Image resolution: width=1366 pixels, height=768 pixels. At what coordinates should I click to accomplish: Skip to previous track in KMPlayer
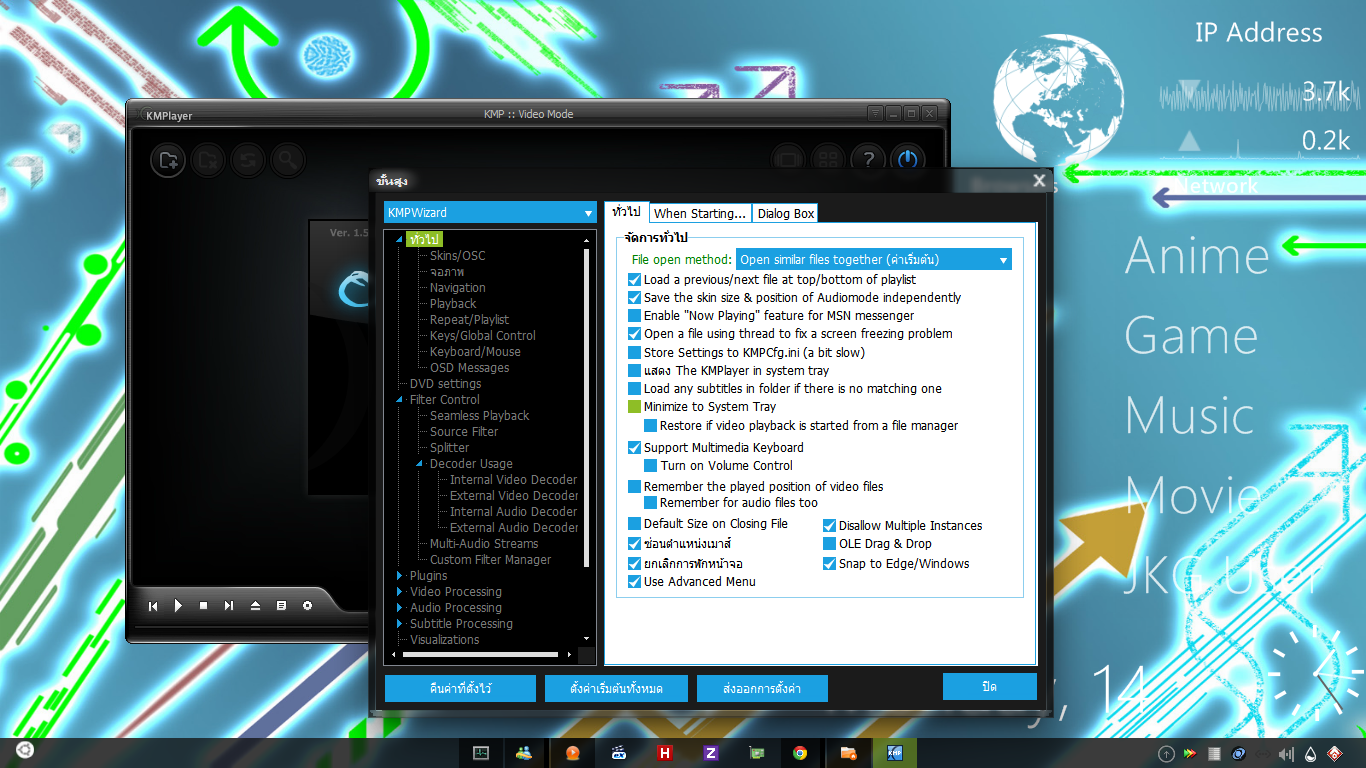pyautogui.click(x=153, y=605)
